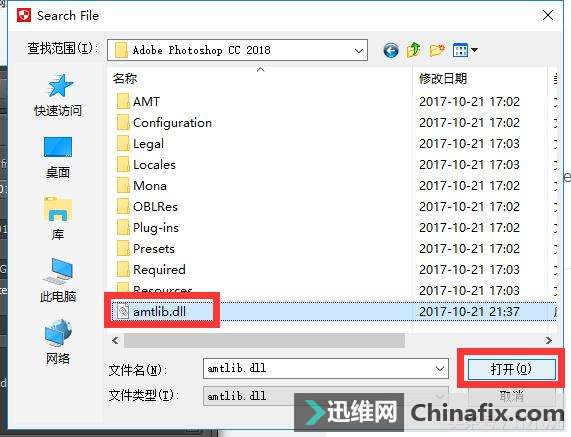Screen dimensions: 571x437
Task: Click the file name input field
Action: coord(318,369)
